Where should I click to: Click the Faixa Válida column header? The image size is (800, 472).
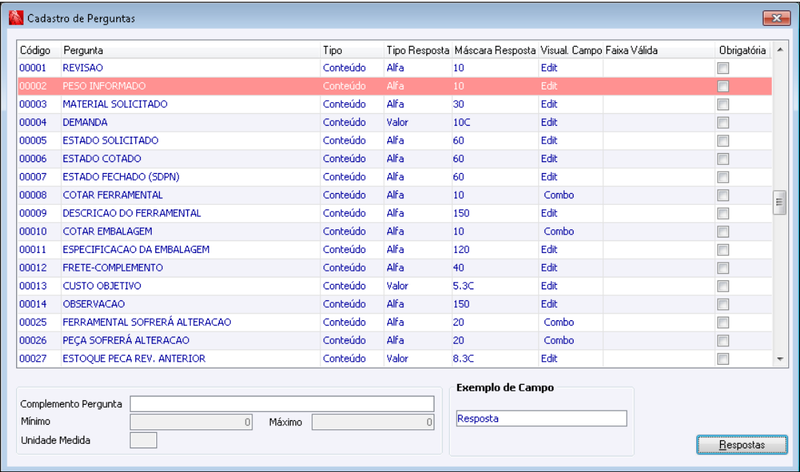[x=659, y=50]
